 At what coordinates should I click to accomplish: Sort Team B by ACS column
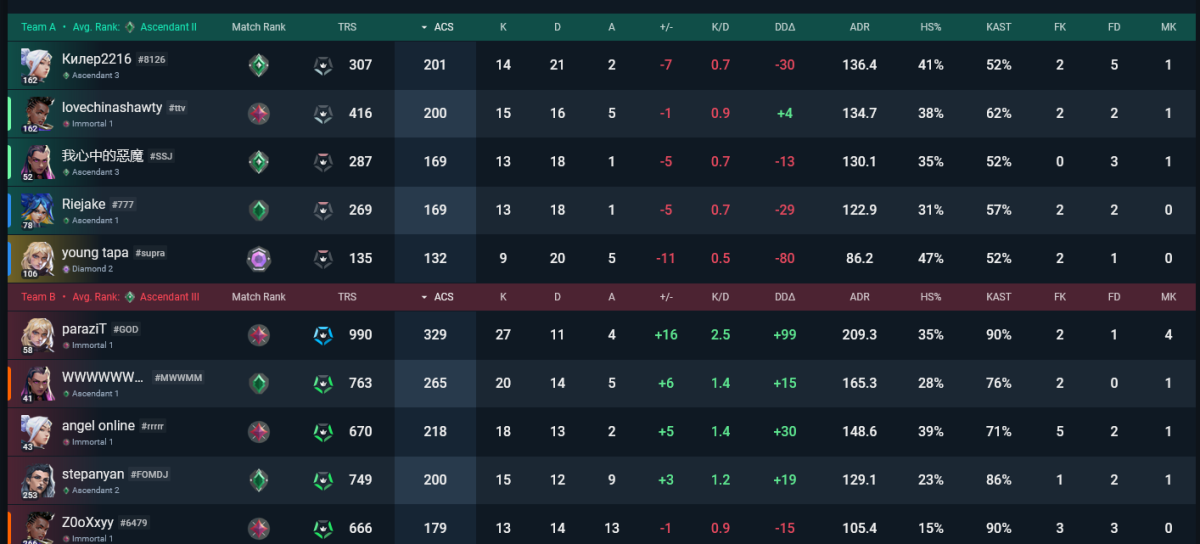[437, 297]
